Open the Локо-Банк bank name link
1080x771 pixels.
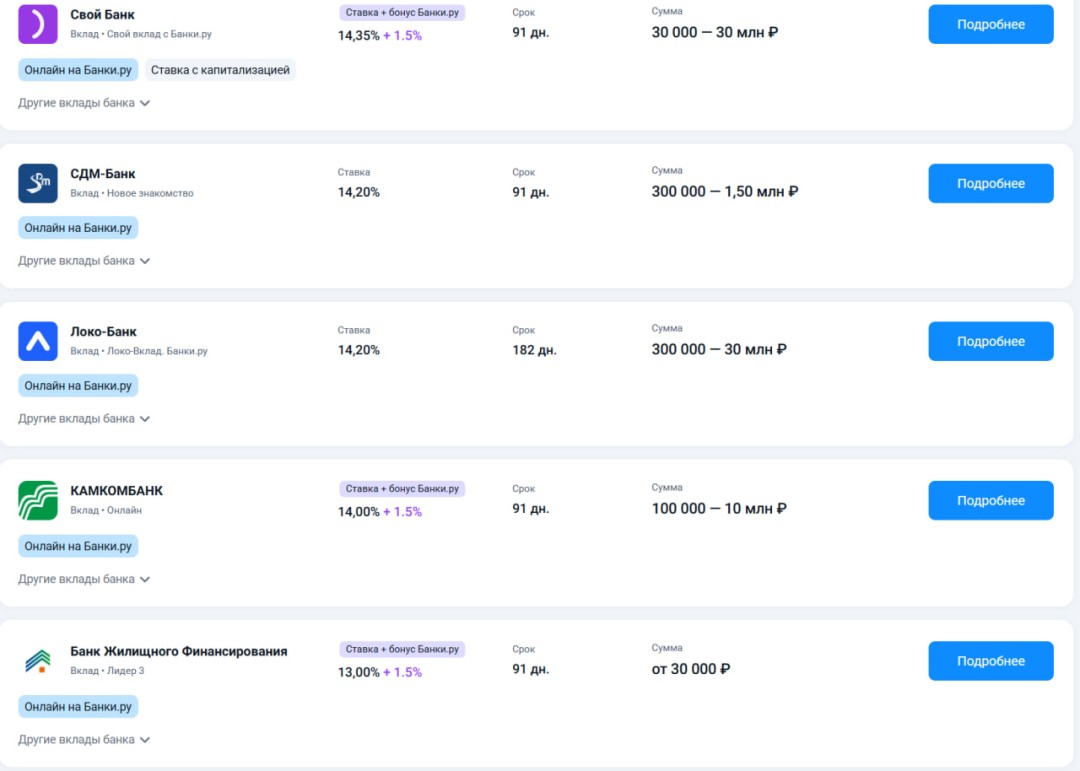[103, 332]
